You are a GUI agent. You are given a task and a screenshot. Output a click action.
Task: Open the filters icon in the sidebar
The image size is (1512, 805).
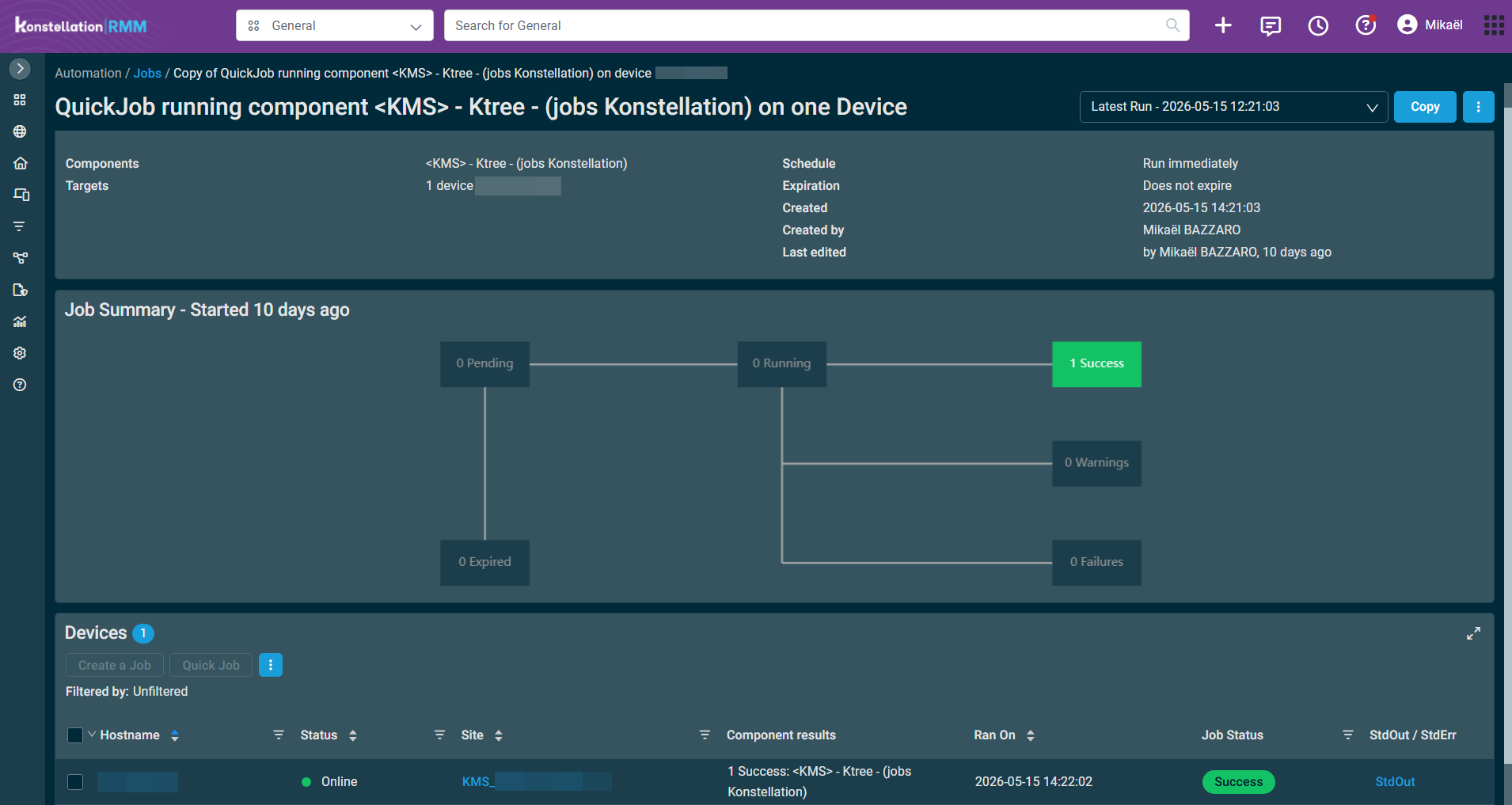(20, 226)
